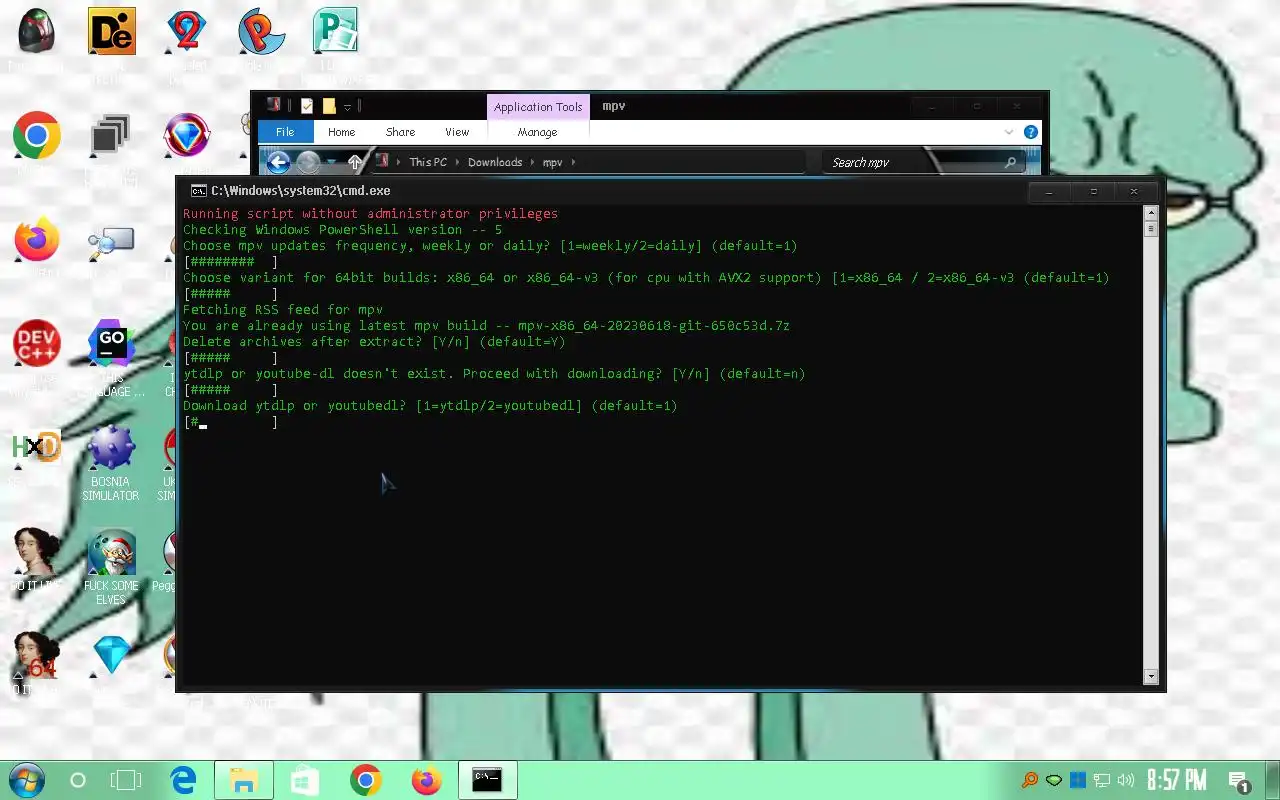Image resolution: width=1280 pixels, height=800 pixels.
Task: Click the New folder quick access toolbar icon
Action: click(x=329, y=106)
